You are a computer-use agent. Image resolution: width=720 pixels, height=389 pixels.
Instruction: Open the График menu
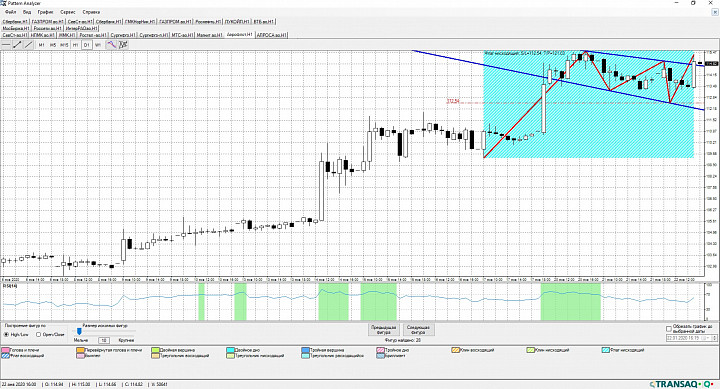45,12
